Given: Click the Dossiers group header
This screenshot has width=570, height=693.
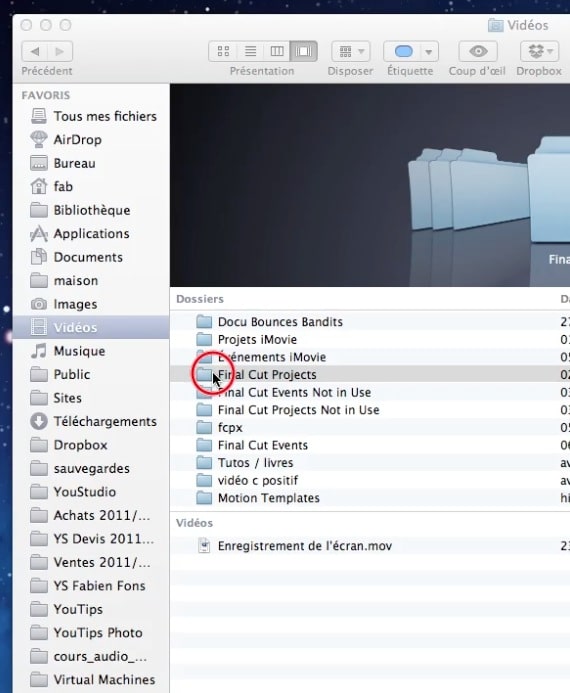Looking at the screenshot, I should coord(200,299).
